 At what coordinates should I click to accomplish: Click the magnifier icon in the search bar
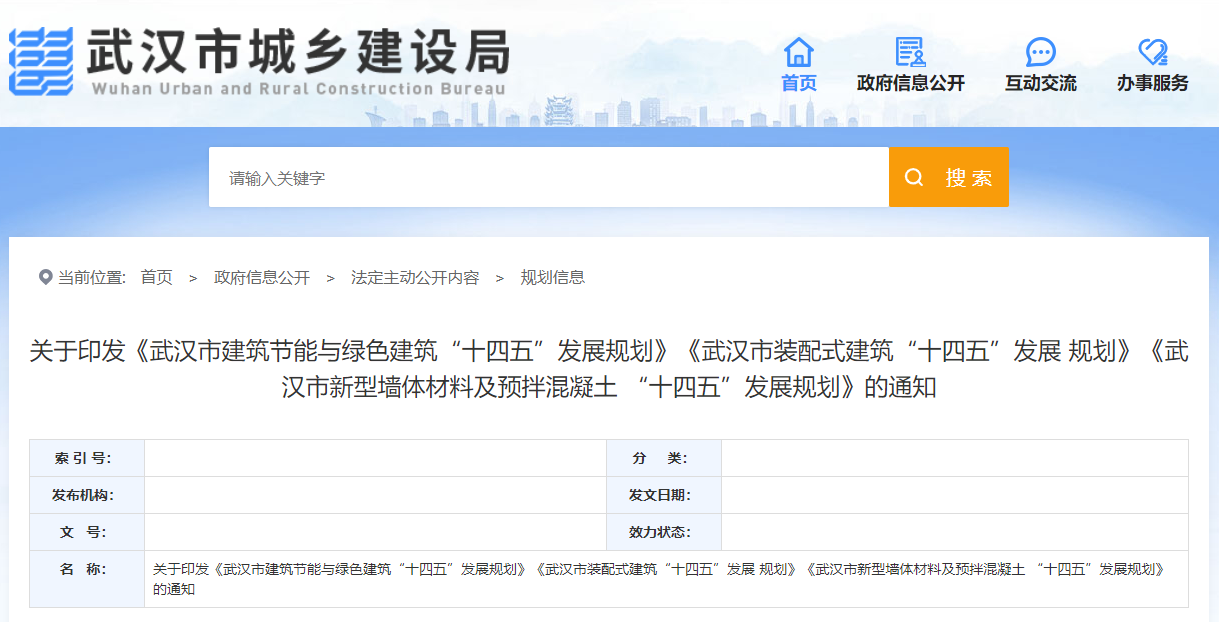coord(913,177)
